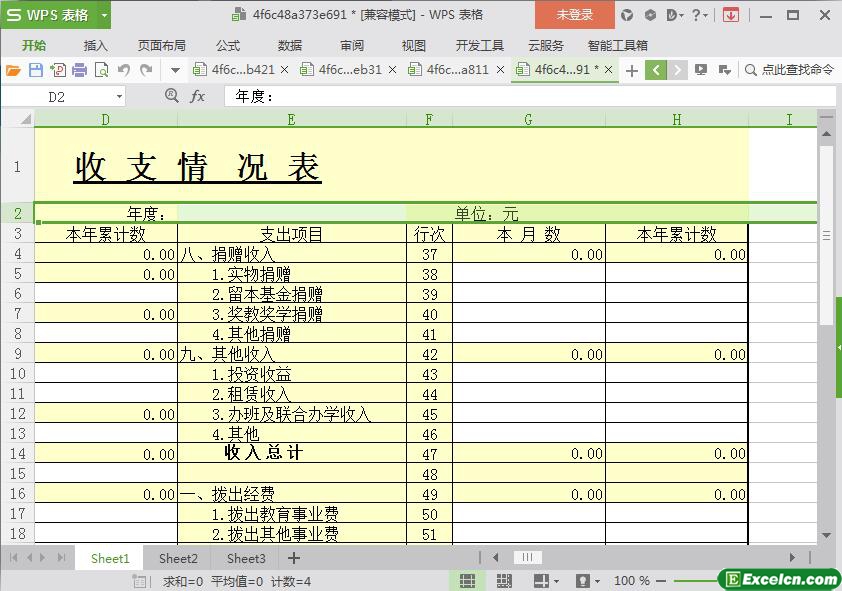Image resolution: width=842 pixels, height=591 pixels.
Task: Add a new sheet with plus icon
Action: 294,558
